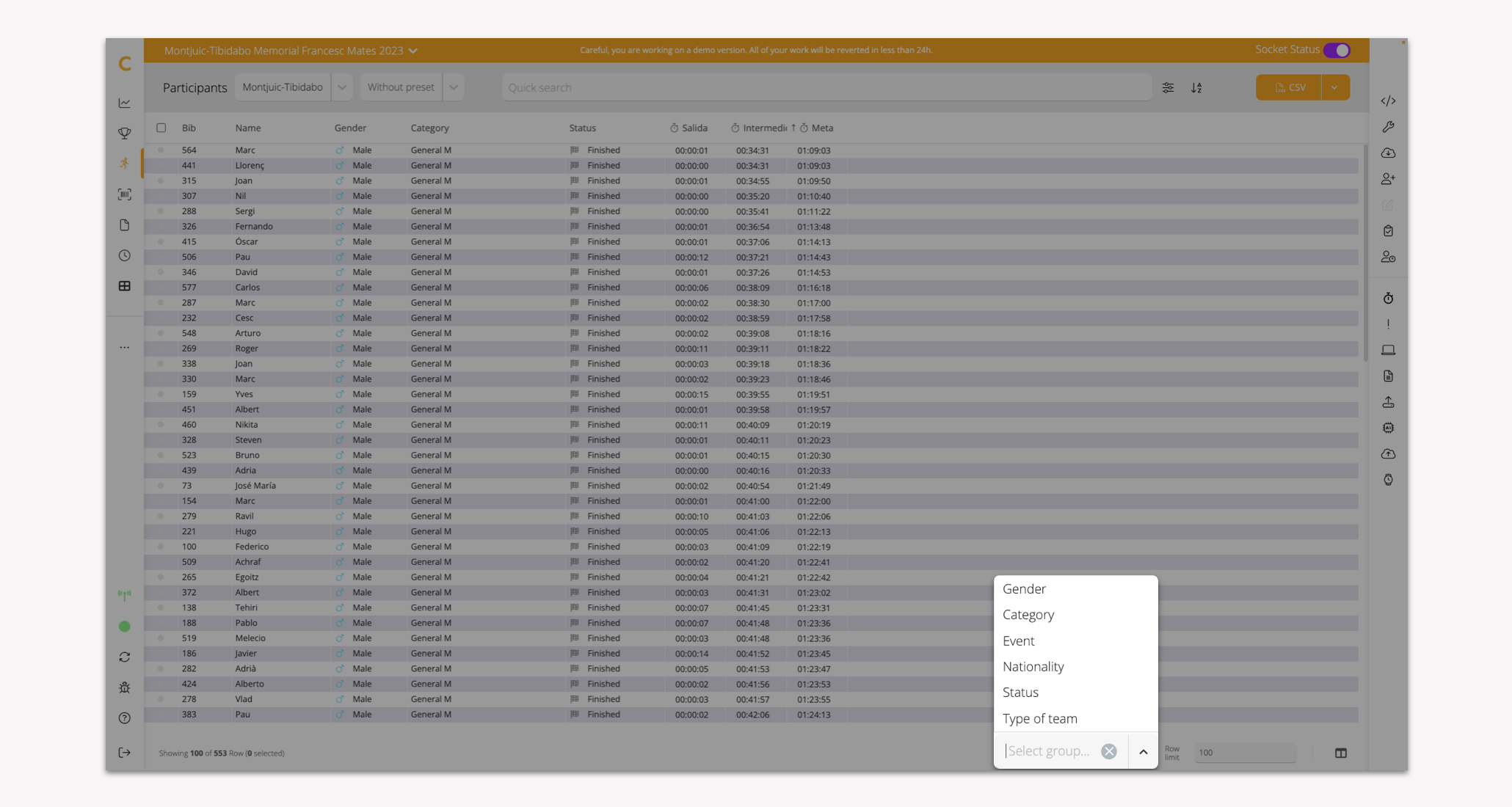Open the filter sliders icon next to search
Image resolution: width=1512 pixels, height=807 pixels.
coord(1168,87)
